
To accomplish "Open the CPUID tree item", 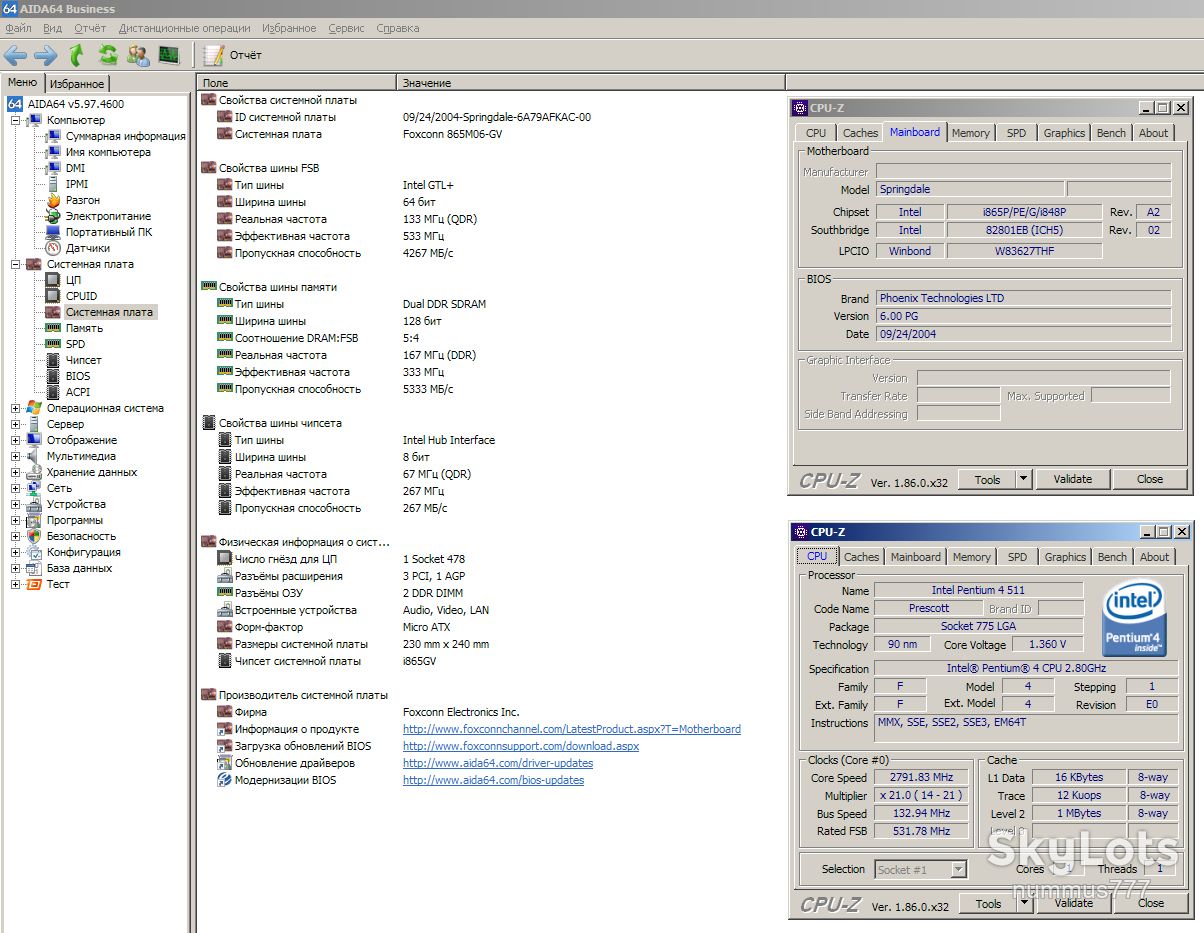I will (81, 296).
